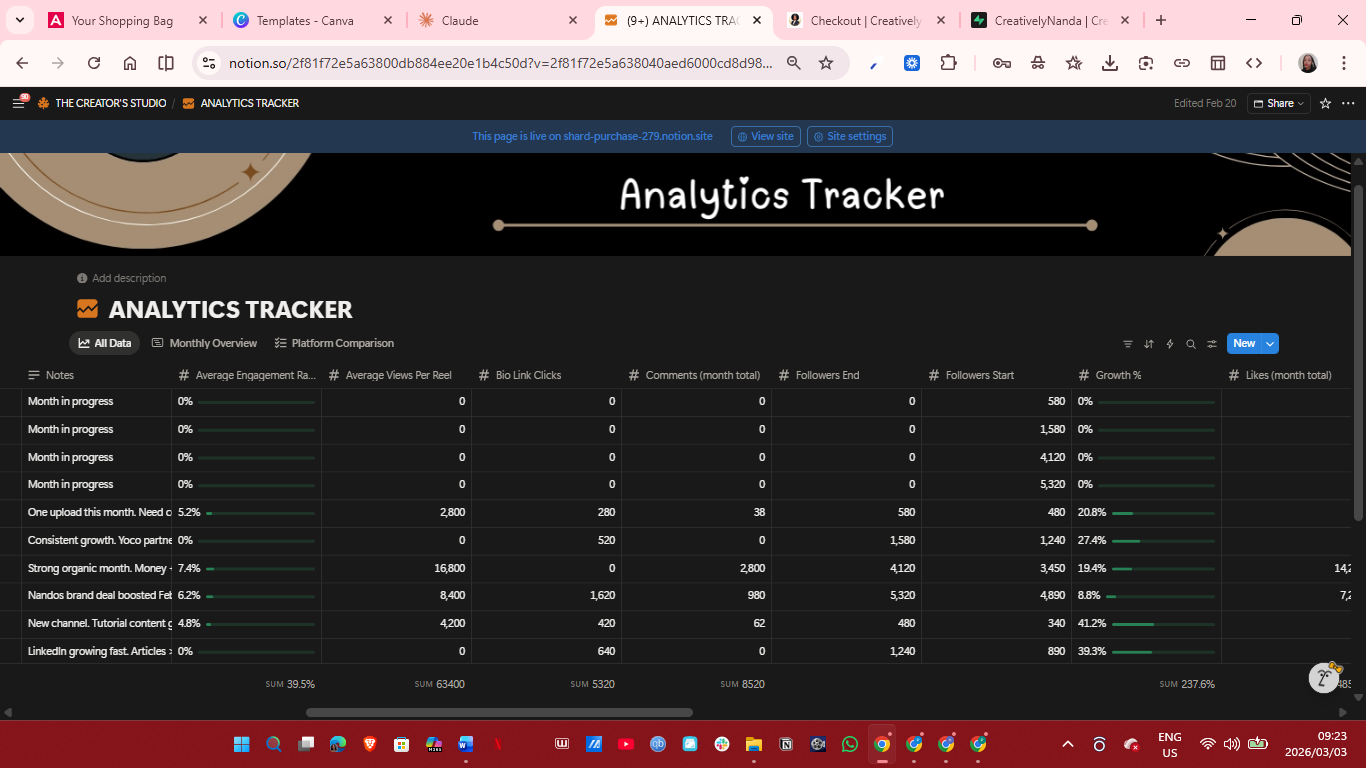Click THE CREATOR'S STUDIO breadcrumb link
The image size is (1366, 768).
coord(110,103)
